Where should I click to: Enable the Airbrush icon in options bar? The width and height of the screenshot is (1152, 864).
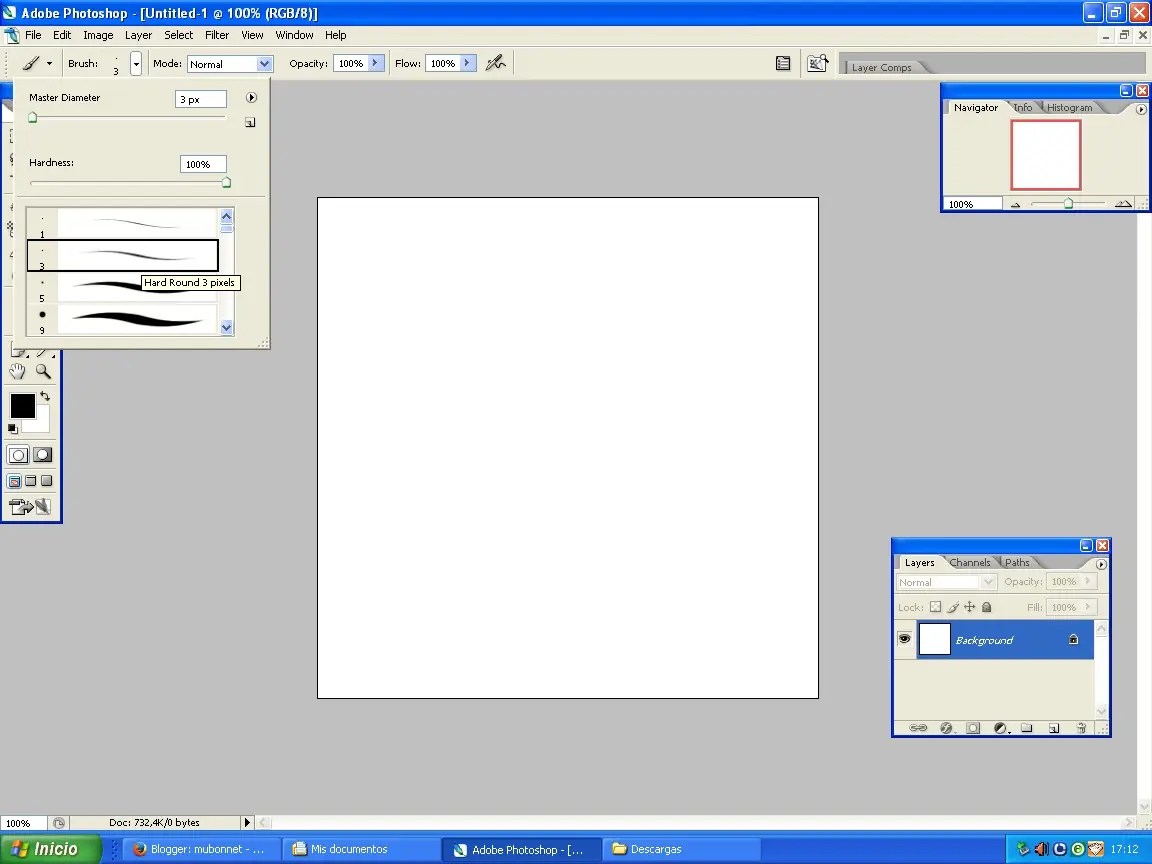(x=496, y=63)
